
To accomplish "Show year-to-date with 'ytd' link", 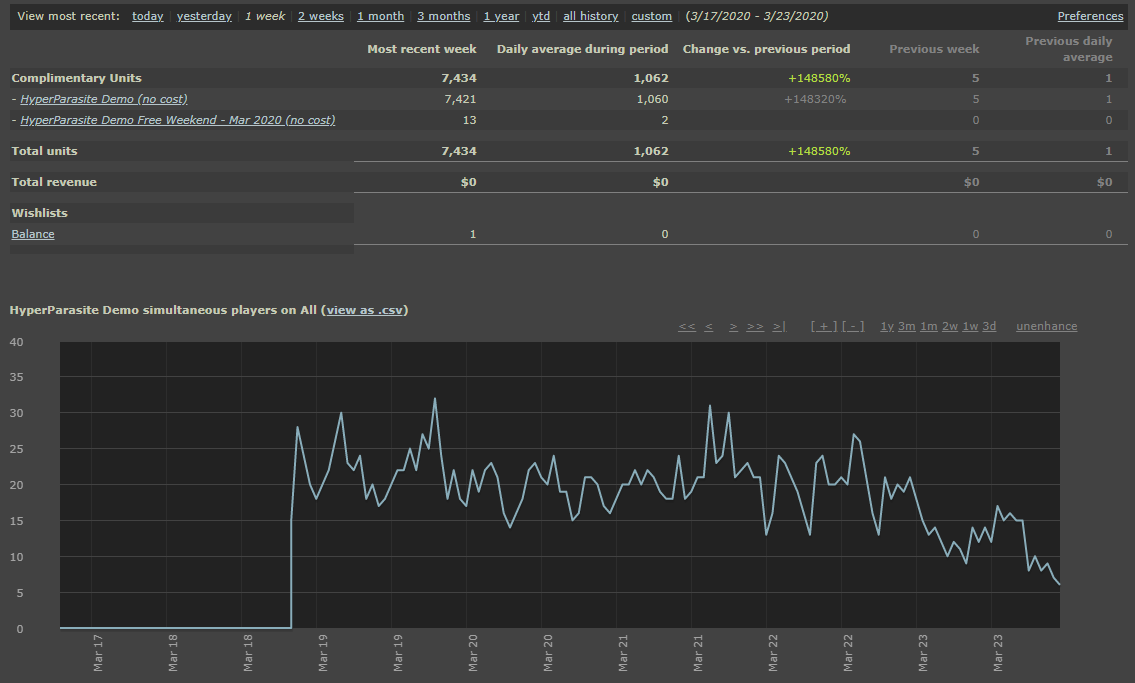I will click(541, 16).
